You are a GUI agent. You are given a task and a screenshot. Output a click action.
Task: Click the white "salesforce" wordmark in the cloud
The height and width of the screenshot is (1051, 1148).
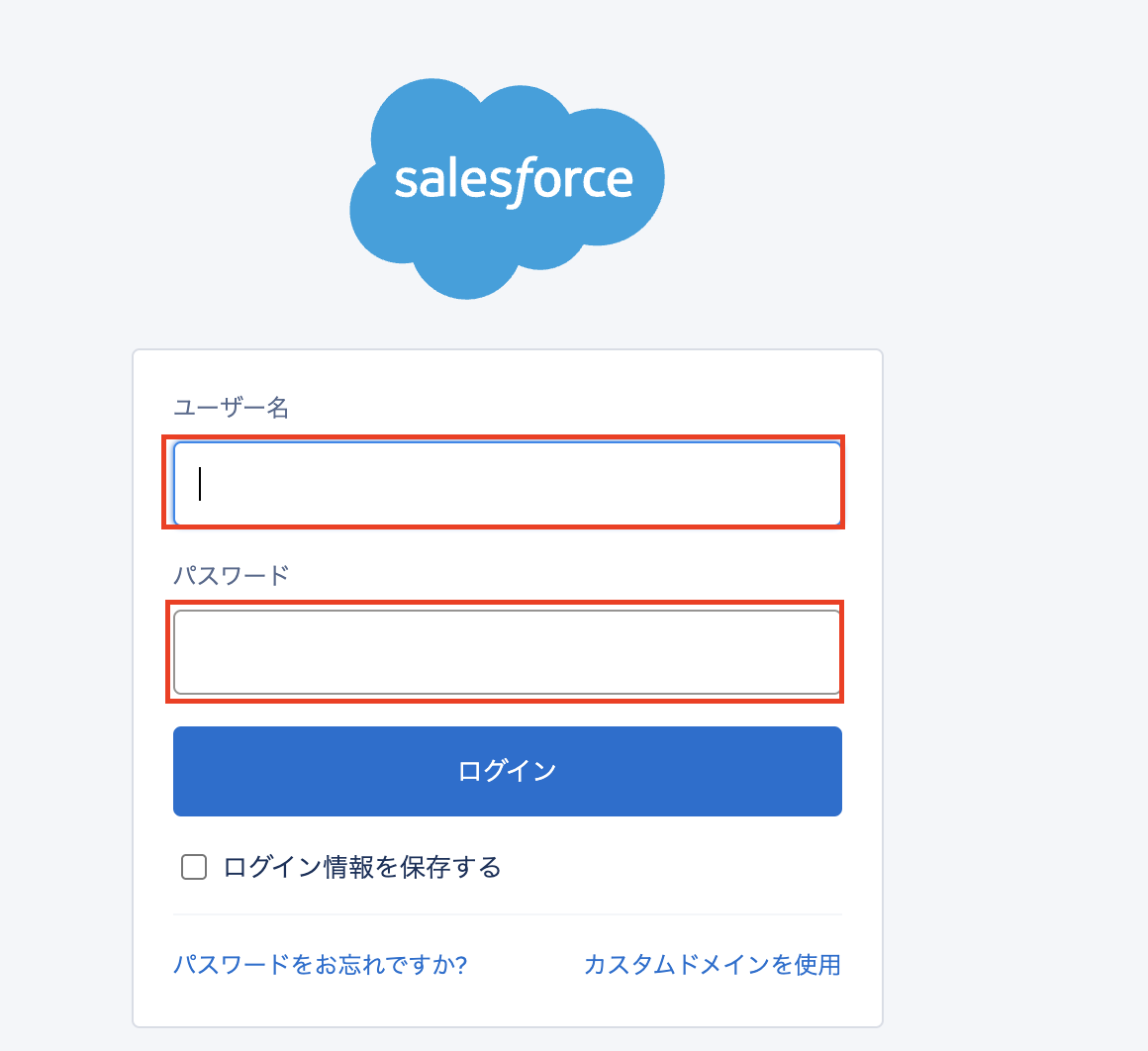click(513, 181)
